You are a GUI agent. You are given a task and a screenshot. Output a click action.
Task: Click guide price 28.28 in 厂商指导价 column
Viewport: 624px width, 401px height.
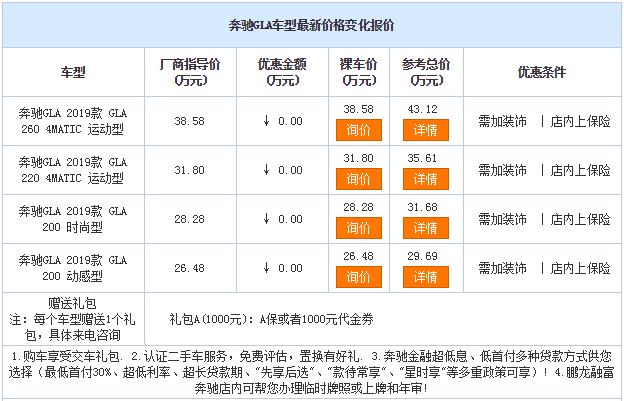(189, 219)
